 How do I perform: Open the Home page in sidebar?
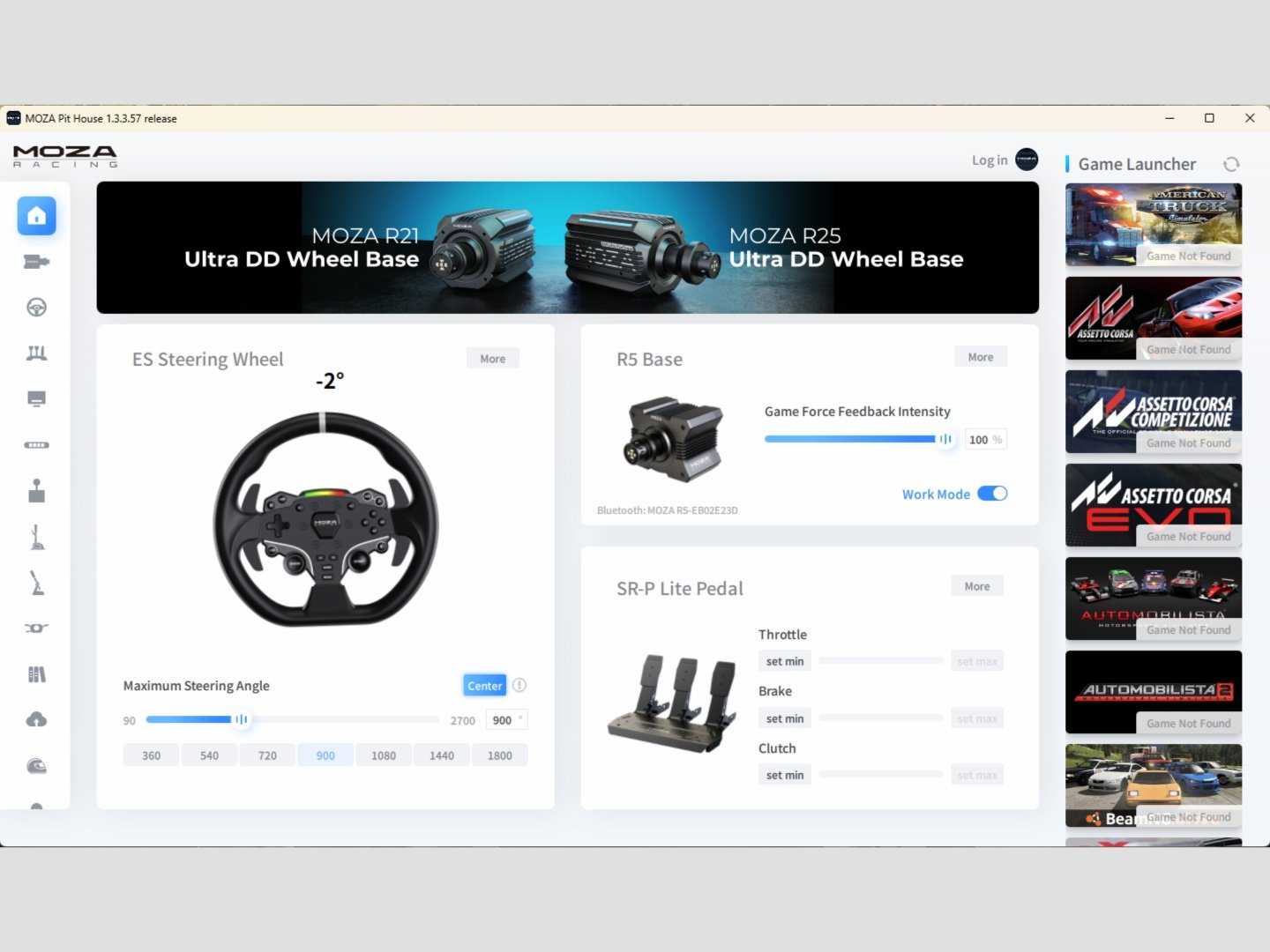tap(36, 216)
